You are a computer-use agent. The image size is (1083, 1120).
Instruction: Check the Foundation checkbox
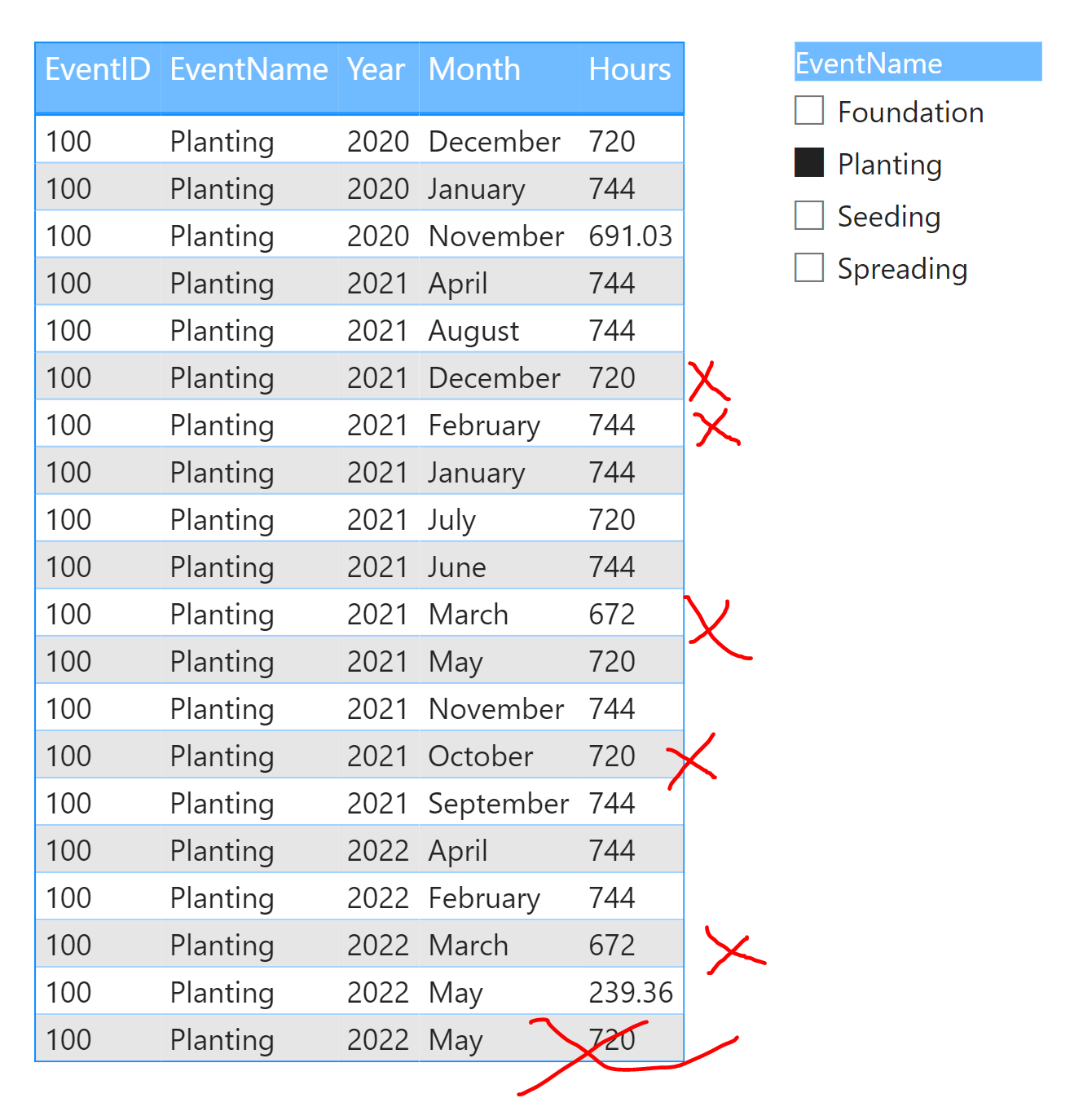809,111
